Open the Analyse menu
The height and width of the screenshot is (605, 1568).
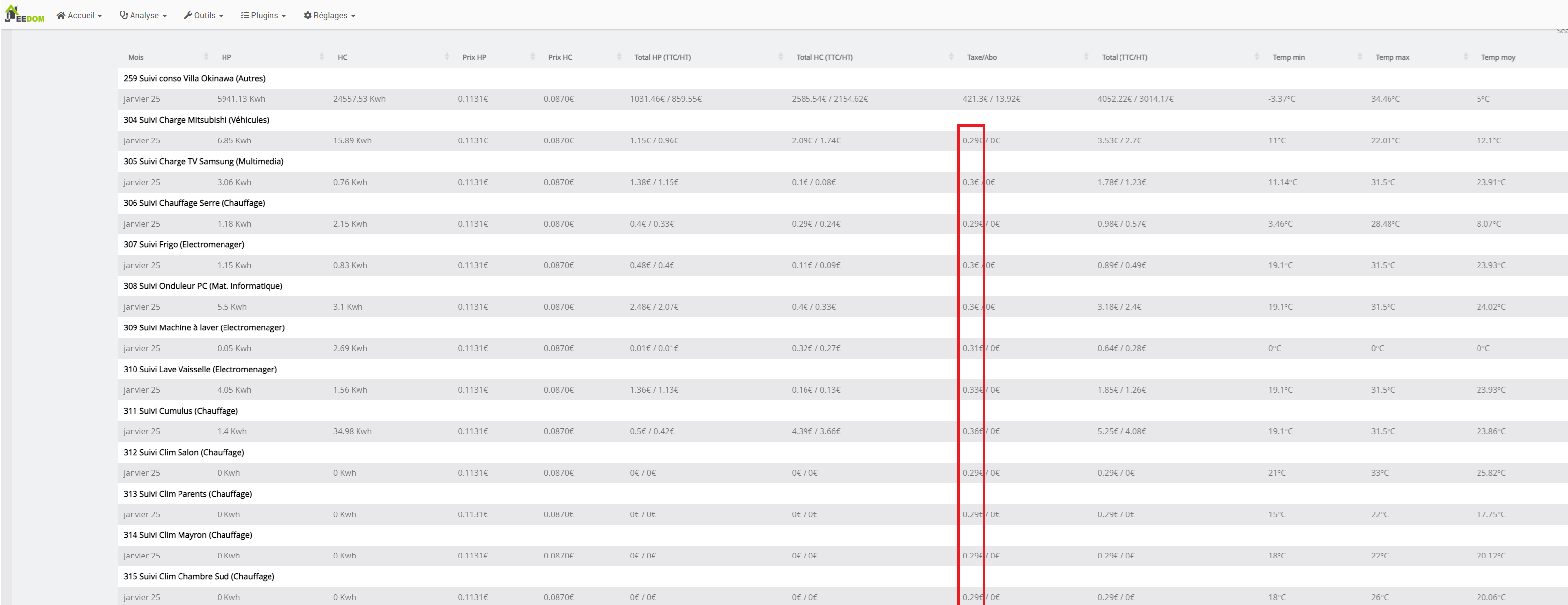coord(143,16)
